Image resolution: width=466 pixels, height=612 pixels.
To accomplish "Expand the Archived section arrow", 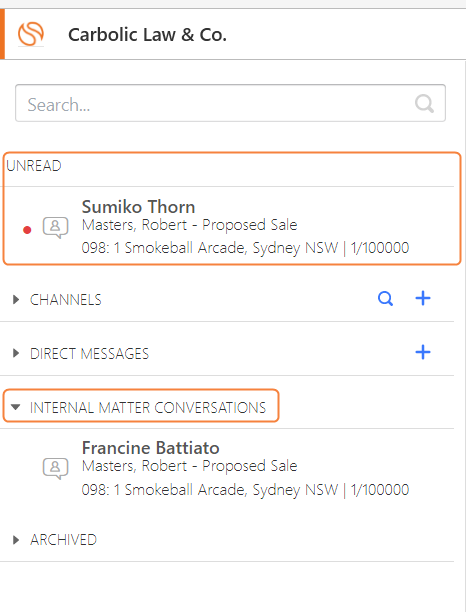I will pos(16,540).
